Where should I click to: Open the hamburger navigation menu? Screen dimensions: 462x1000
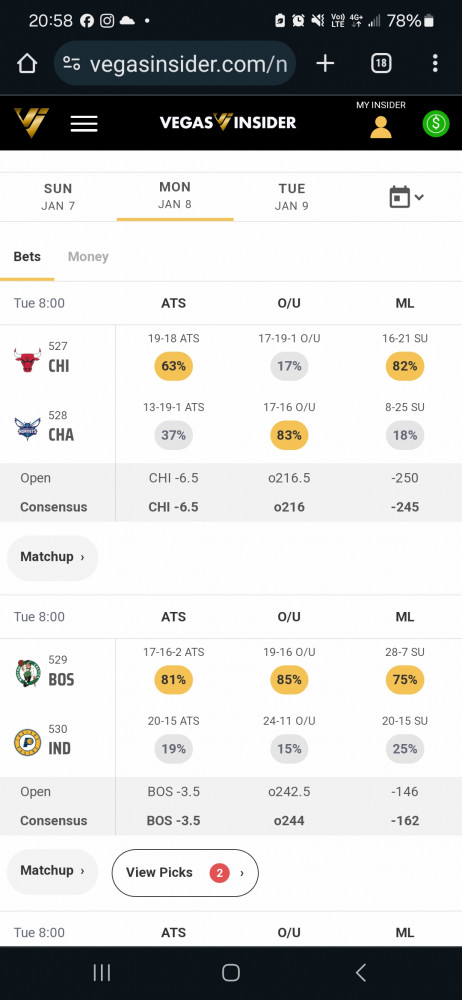[x=84, y=123]
